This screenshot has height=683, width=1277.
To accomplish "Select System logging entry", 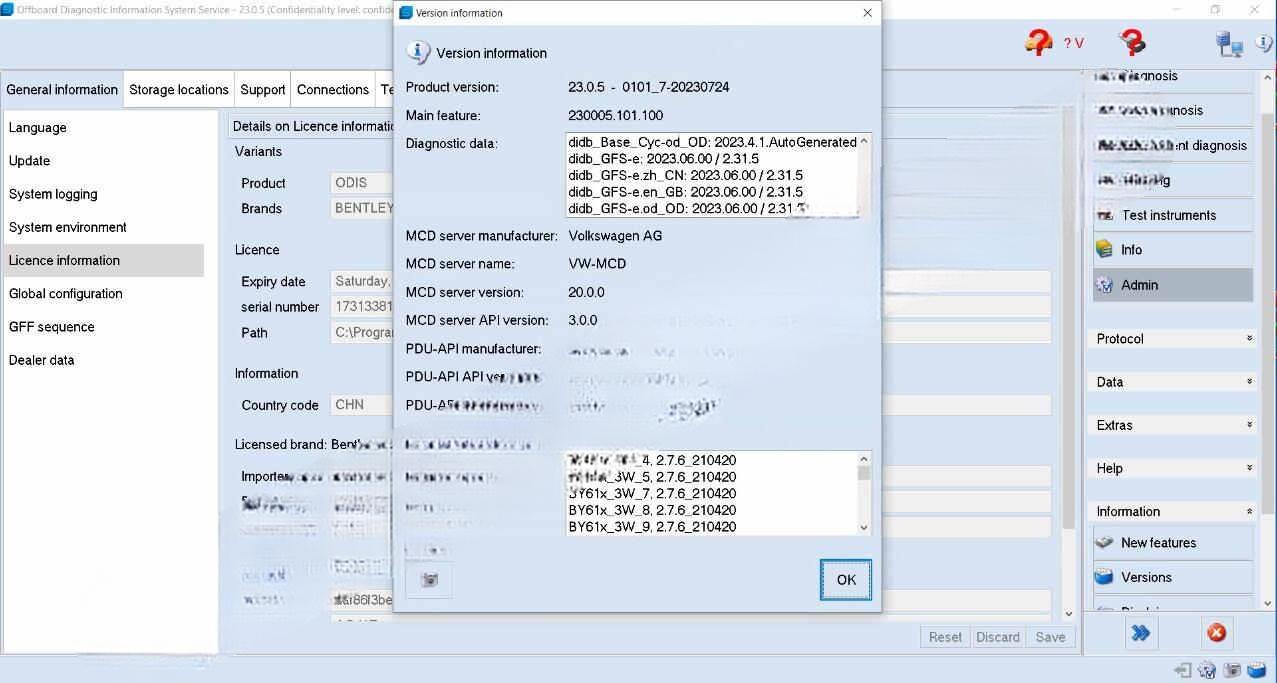I will point(104,194).
